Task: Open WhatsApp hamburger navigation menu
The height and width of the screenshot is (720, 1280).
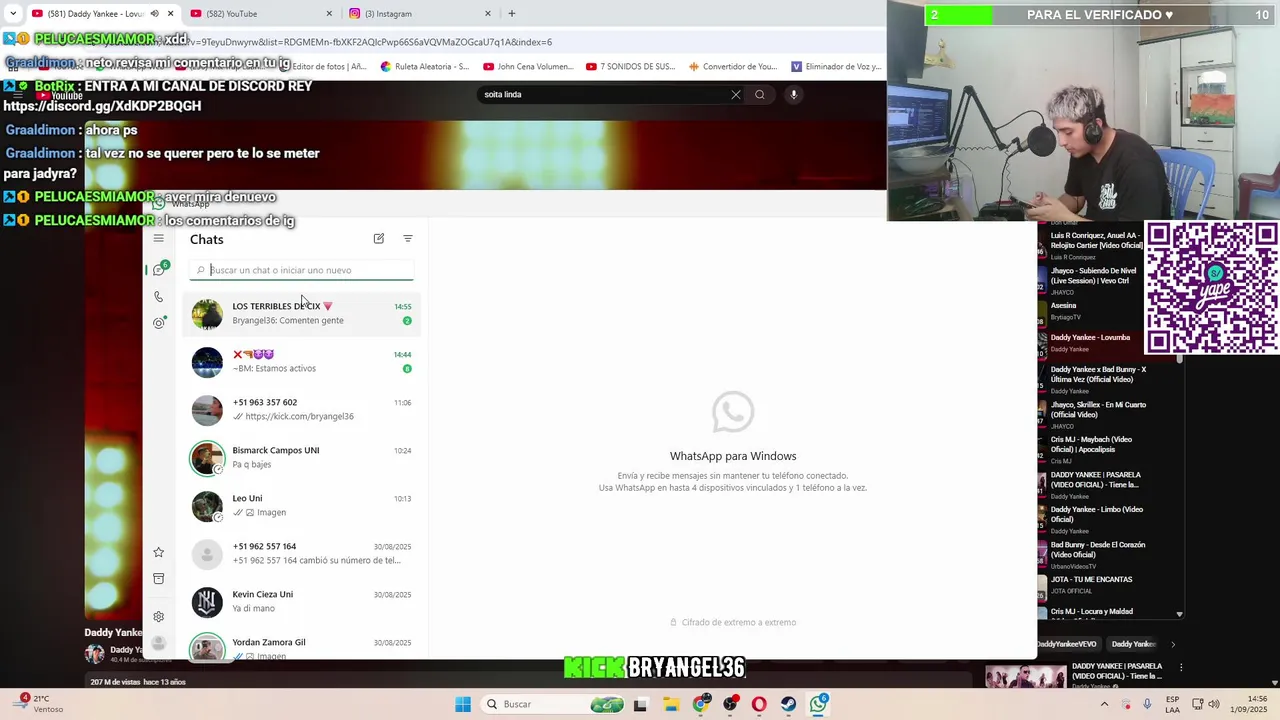Action: (x=158, y=238)
